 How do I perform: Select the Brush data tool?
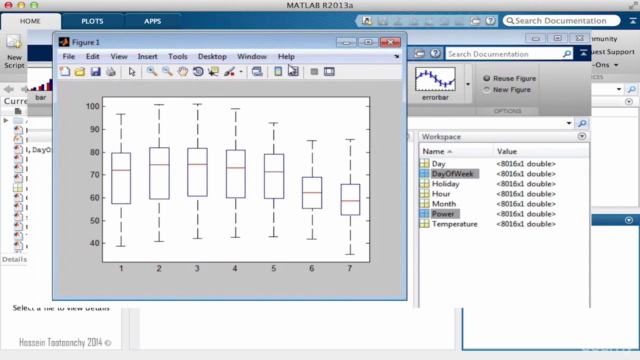pyautogui.click(x=229, y=72)
